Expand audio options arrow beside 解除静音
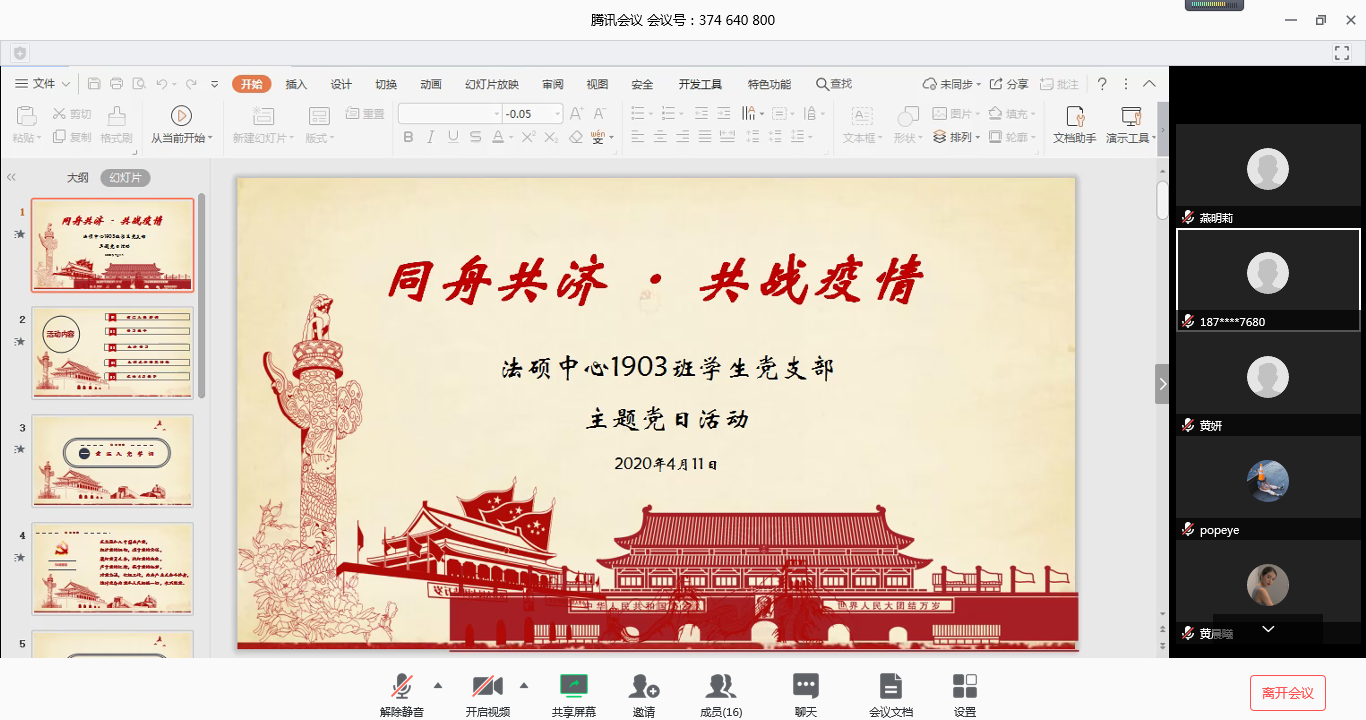Viewport: 1366px width, 720px height. click(x=438, y=685)
